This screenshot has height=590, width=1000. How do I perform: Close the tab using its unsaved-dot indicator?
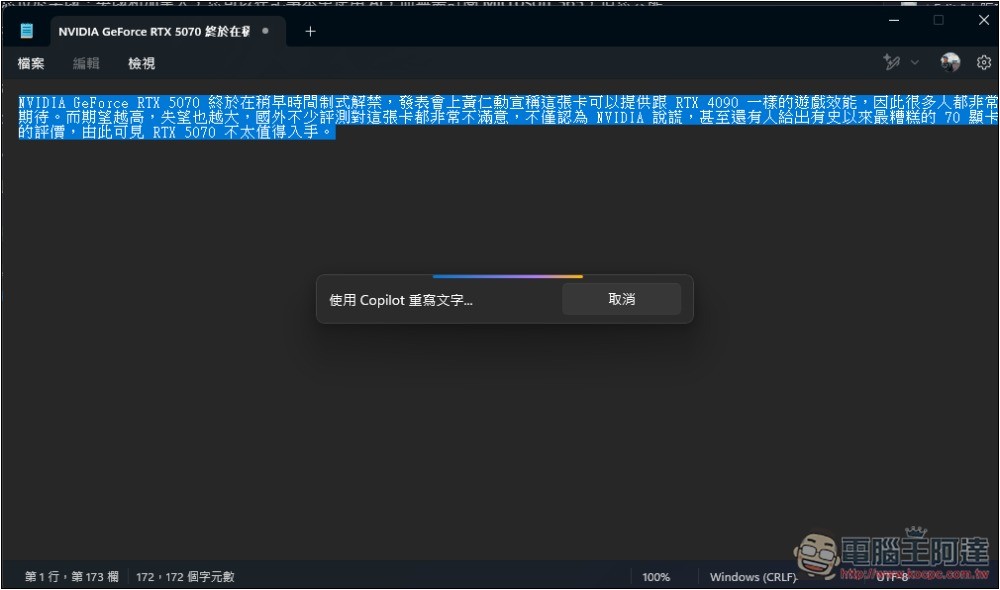[x=265, y=31]
